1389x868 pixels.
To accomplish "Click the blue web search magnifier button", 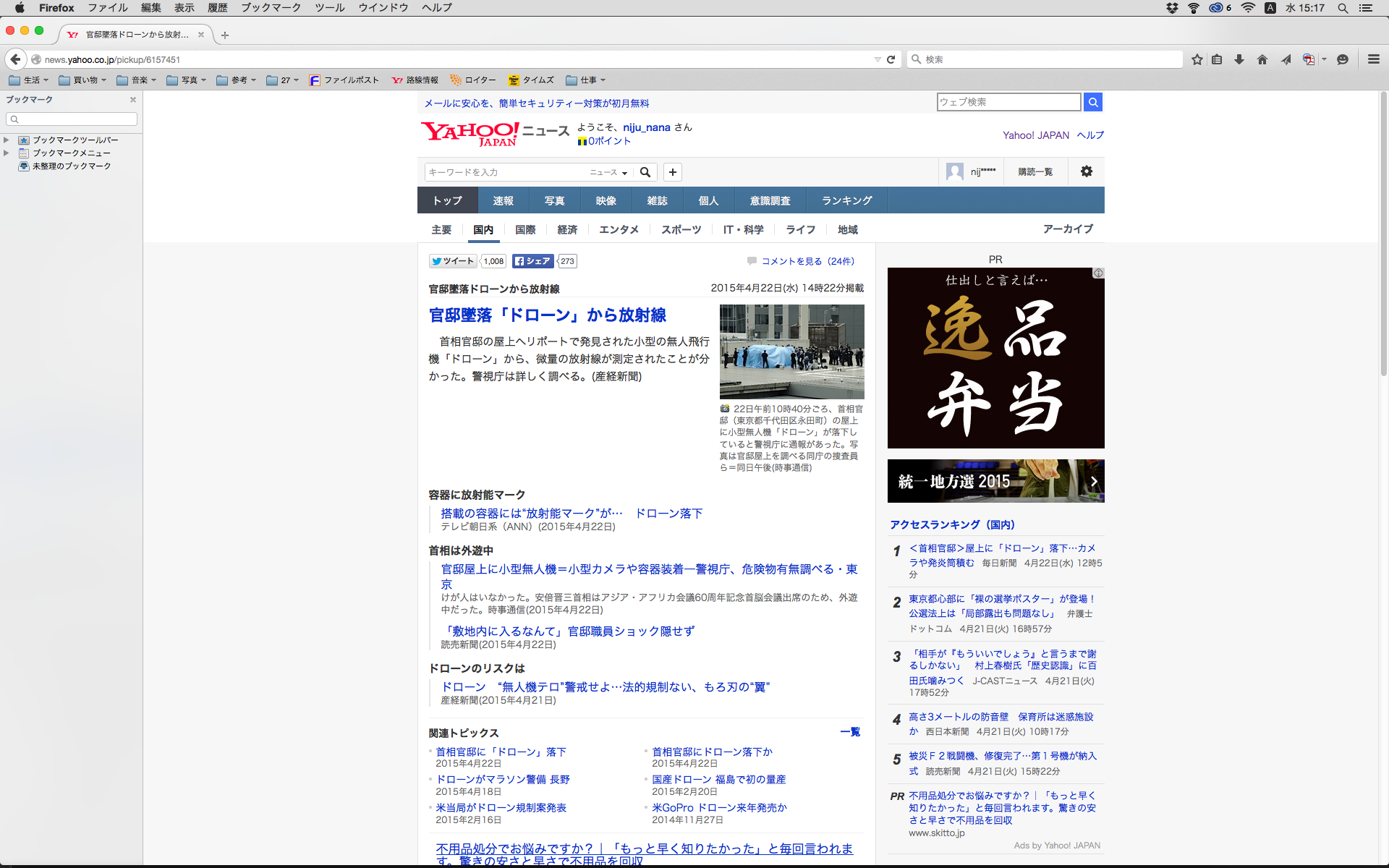I will point(1093,102).
